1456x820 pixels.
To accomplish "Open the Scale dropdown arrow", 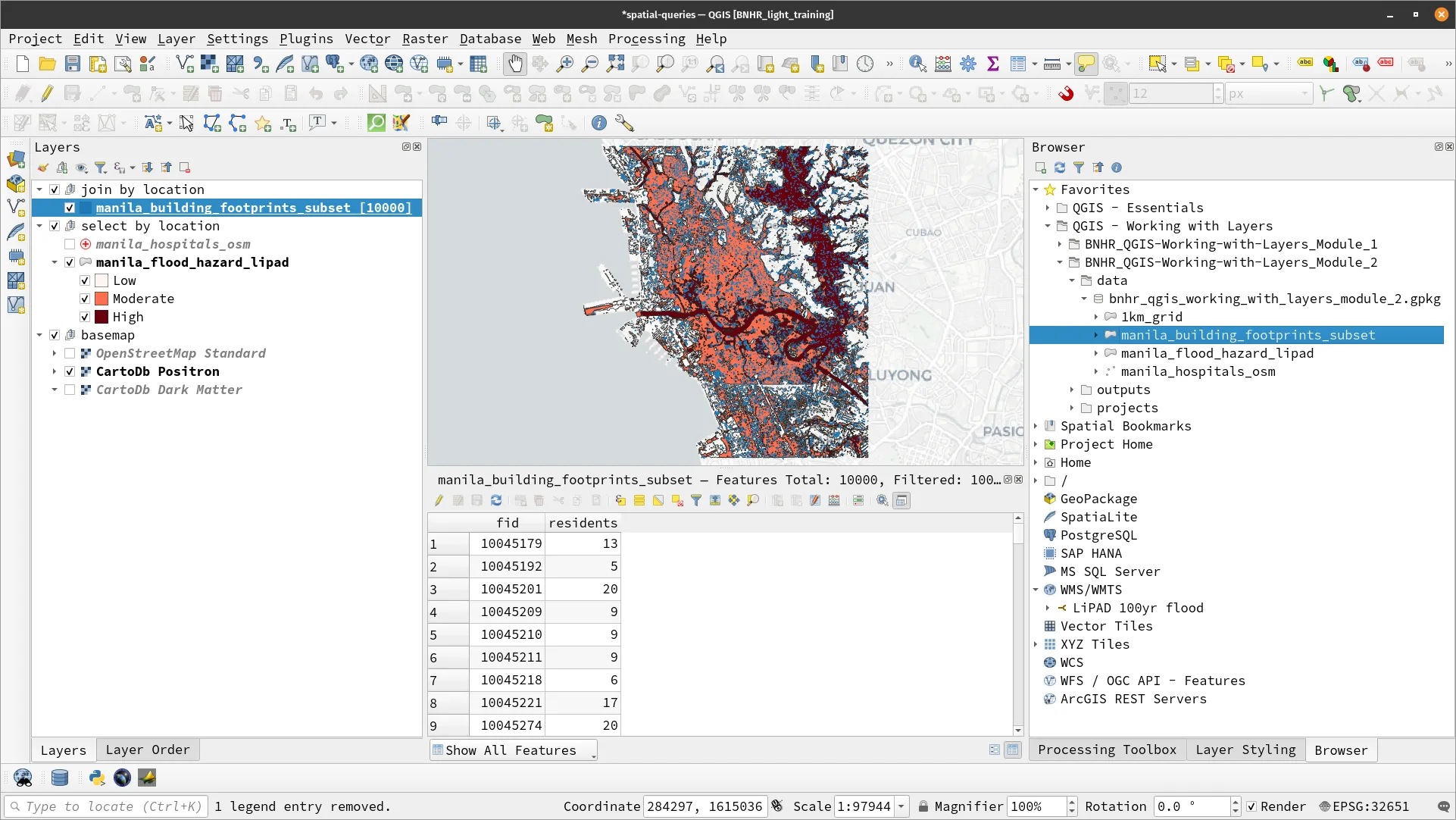I will click(901, 806).
